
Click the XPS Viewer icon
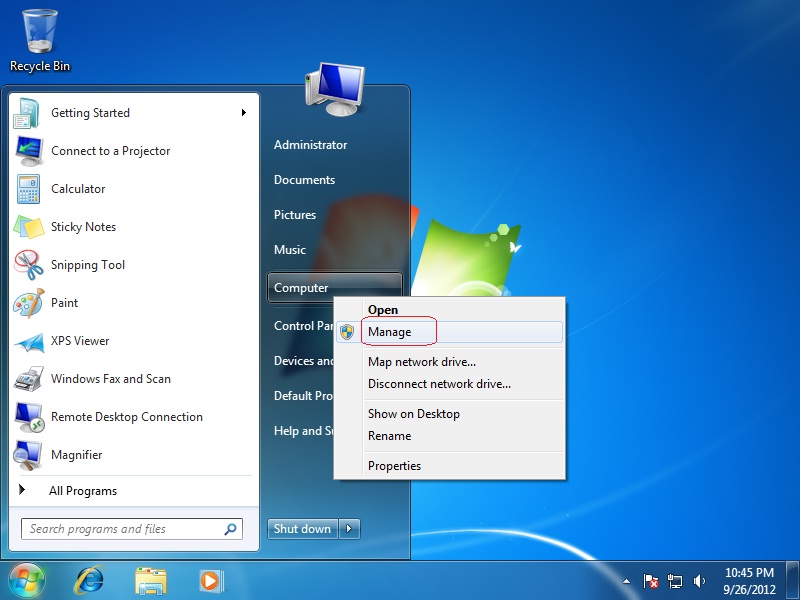pos(29,341)
